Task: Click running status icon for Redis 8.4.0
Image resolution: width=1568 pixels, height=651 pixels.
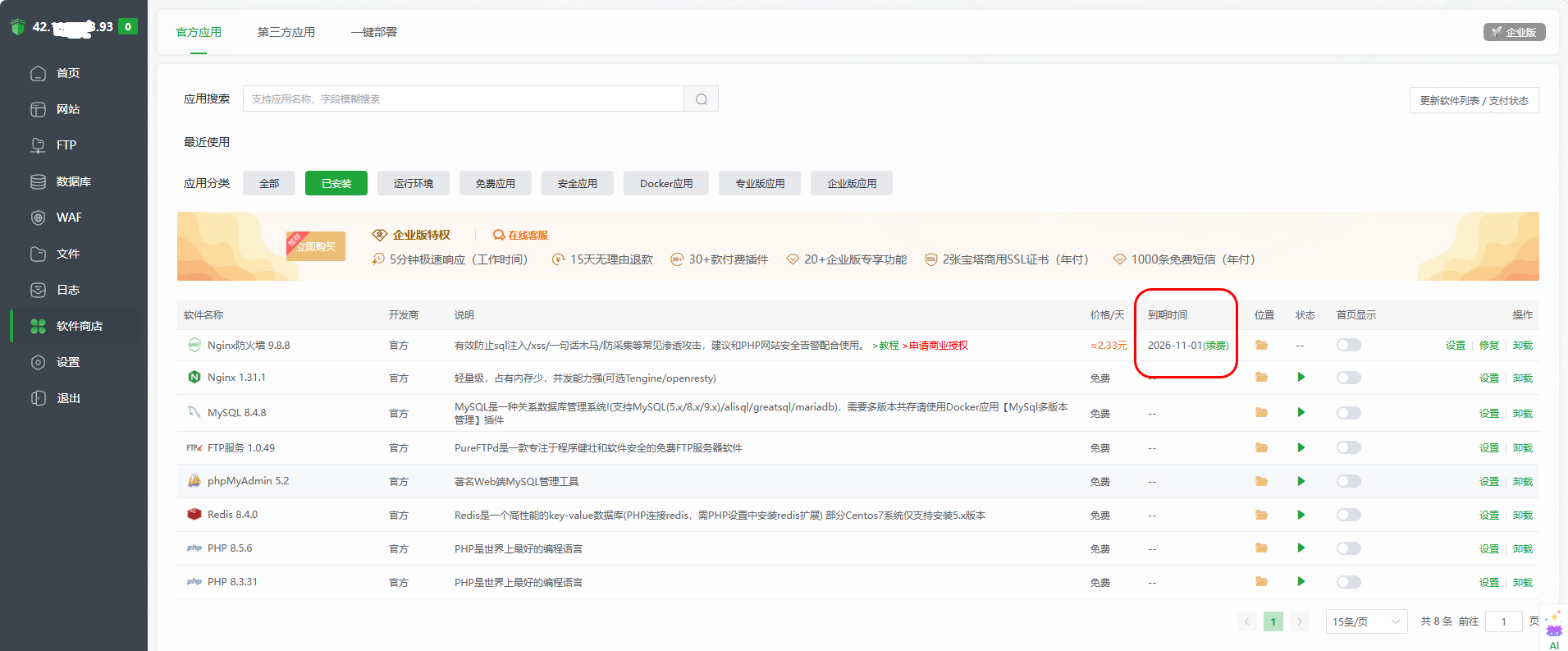Action: pyautogui.click(x=1301, y=515)
